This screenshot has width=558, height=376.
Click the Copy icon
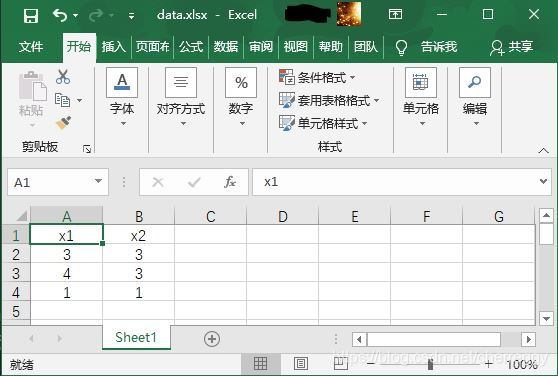click(62, 100)
